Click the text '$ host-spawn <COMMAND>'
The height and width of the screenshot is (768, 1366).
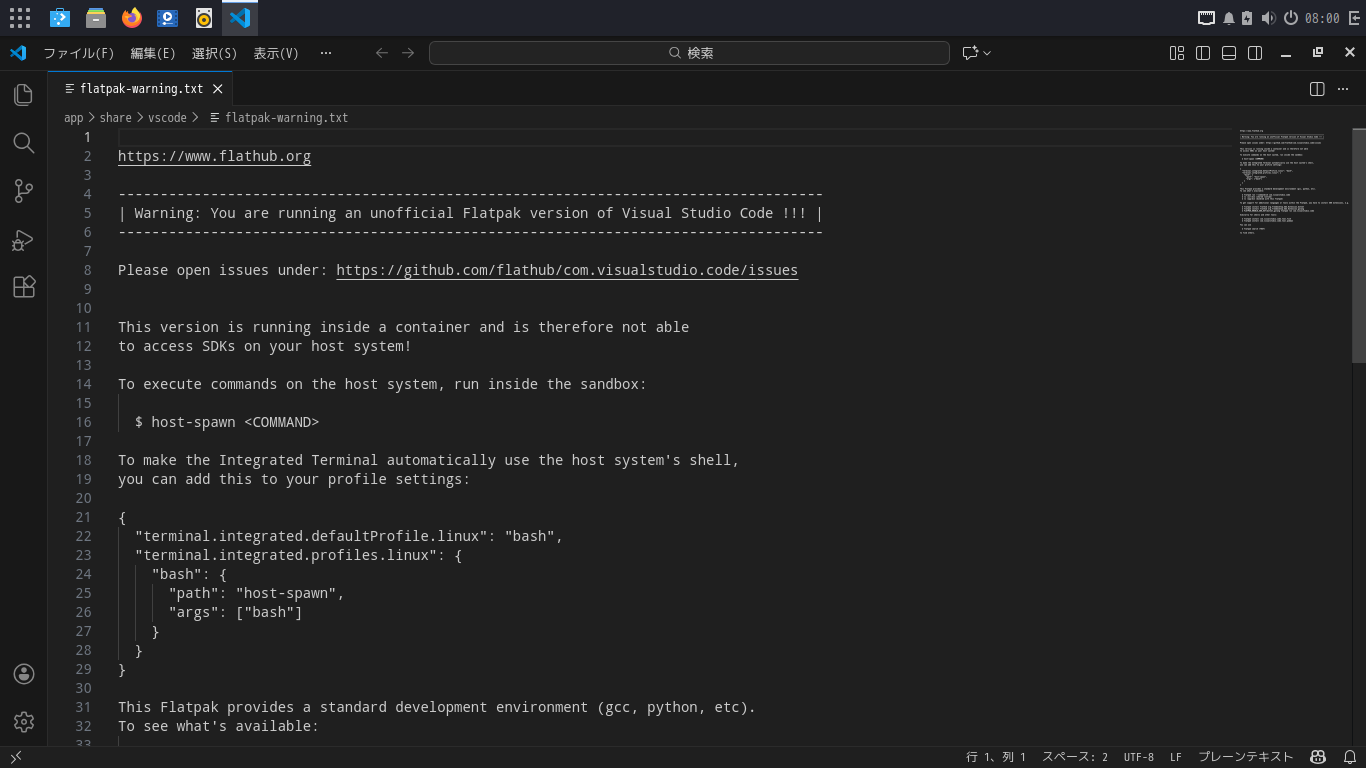click(227, 423)
